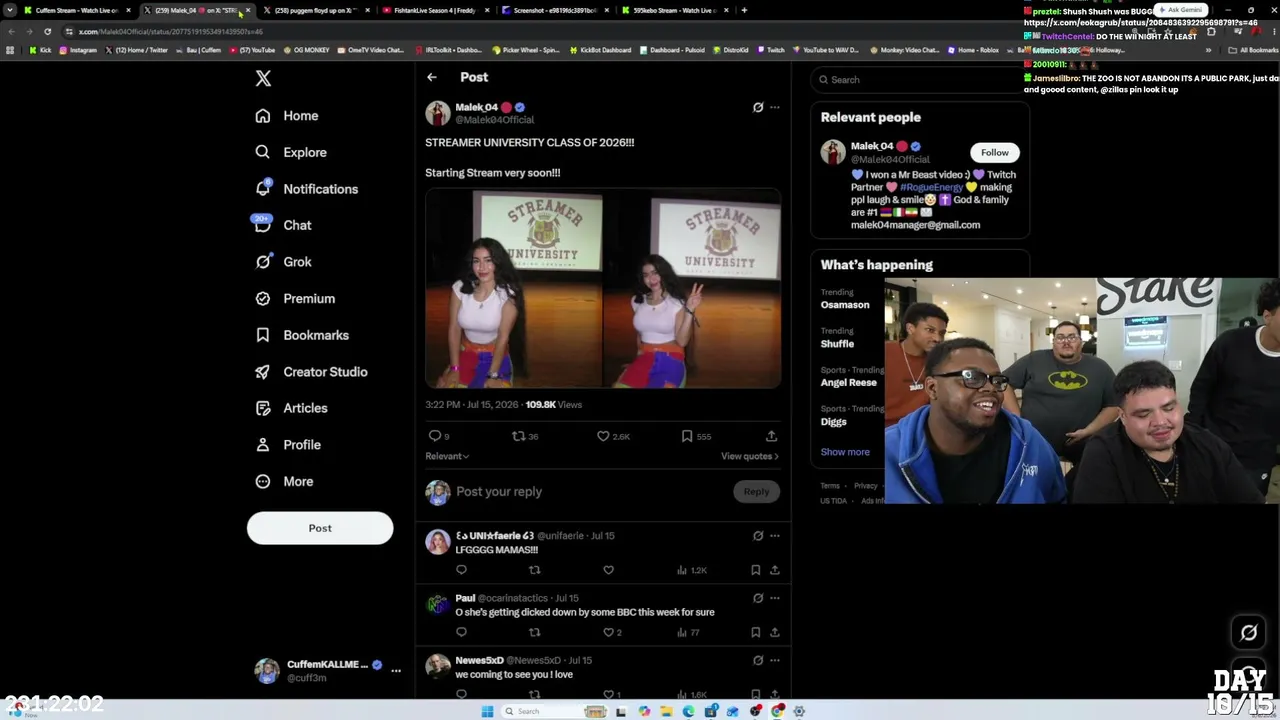Open the Relevant replies sort dropdown
Screen dimensions: 1280x720
tap(447, 456)
